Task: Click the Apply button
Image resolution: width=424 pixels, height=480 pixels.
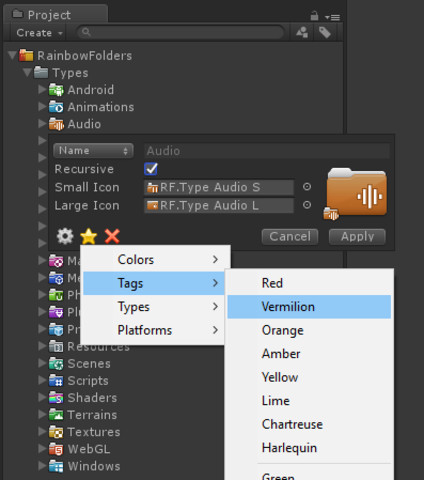Action: pyautogui.click(x=357, y=237)
